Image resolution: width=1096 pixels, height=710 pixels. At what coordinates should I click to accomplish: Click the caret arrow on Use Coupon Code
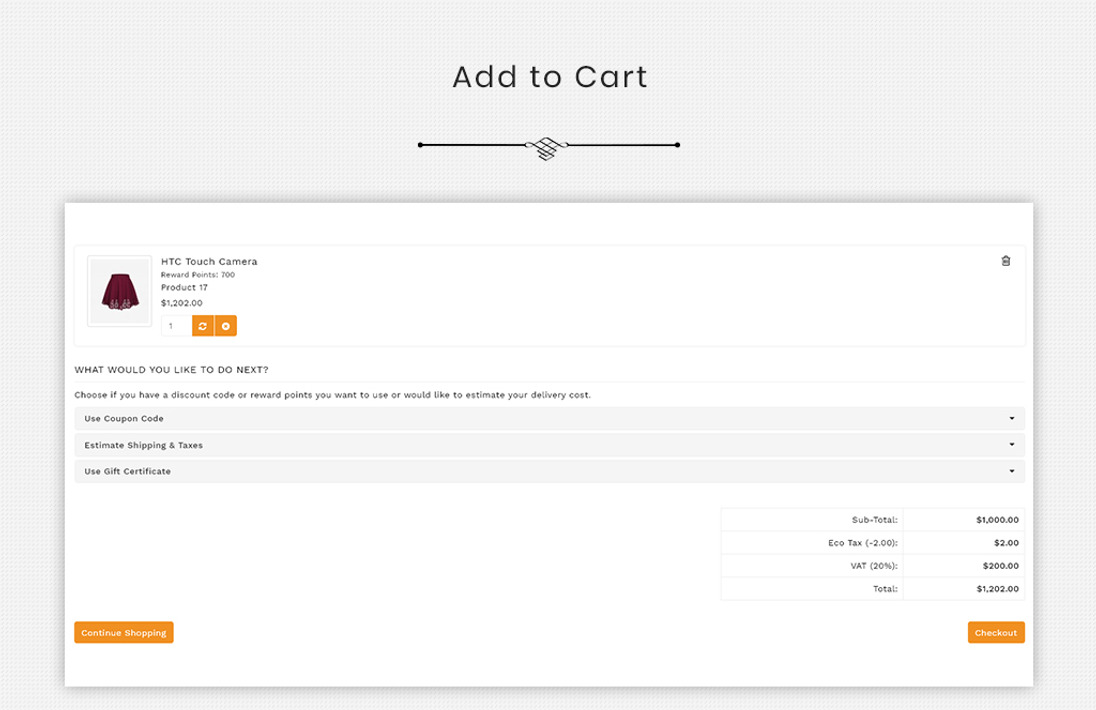(1011, 419)
